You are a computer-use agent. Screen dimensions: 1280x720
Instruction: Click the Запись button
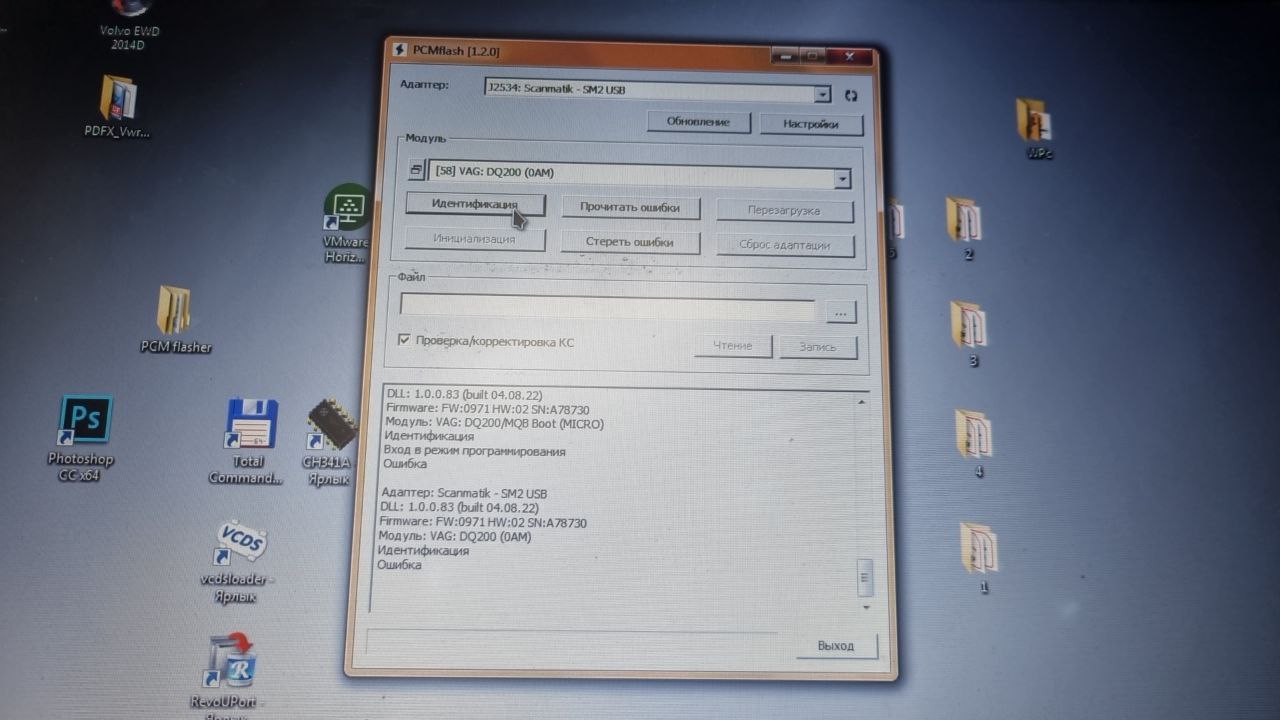point(818,347)
